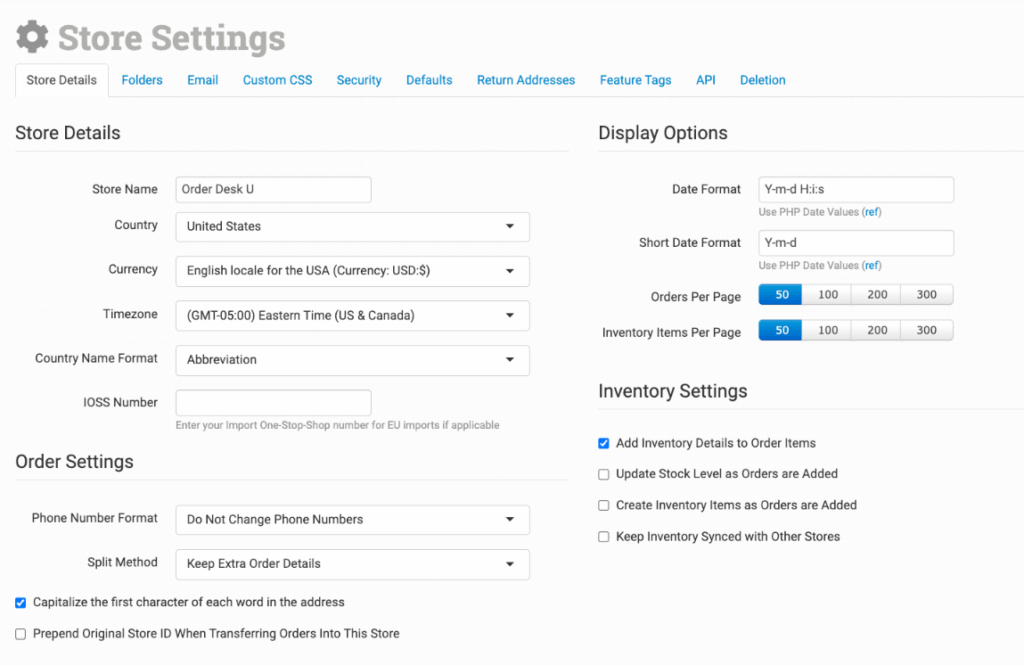Expand the Timezone dropdown
This screenshot has height=665, width=1024.
coord(352,316)
